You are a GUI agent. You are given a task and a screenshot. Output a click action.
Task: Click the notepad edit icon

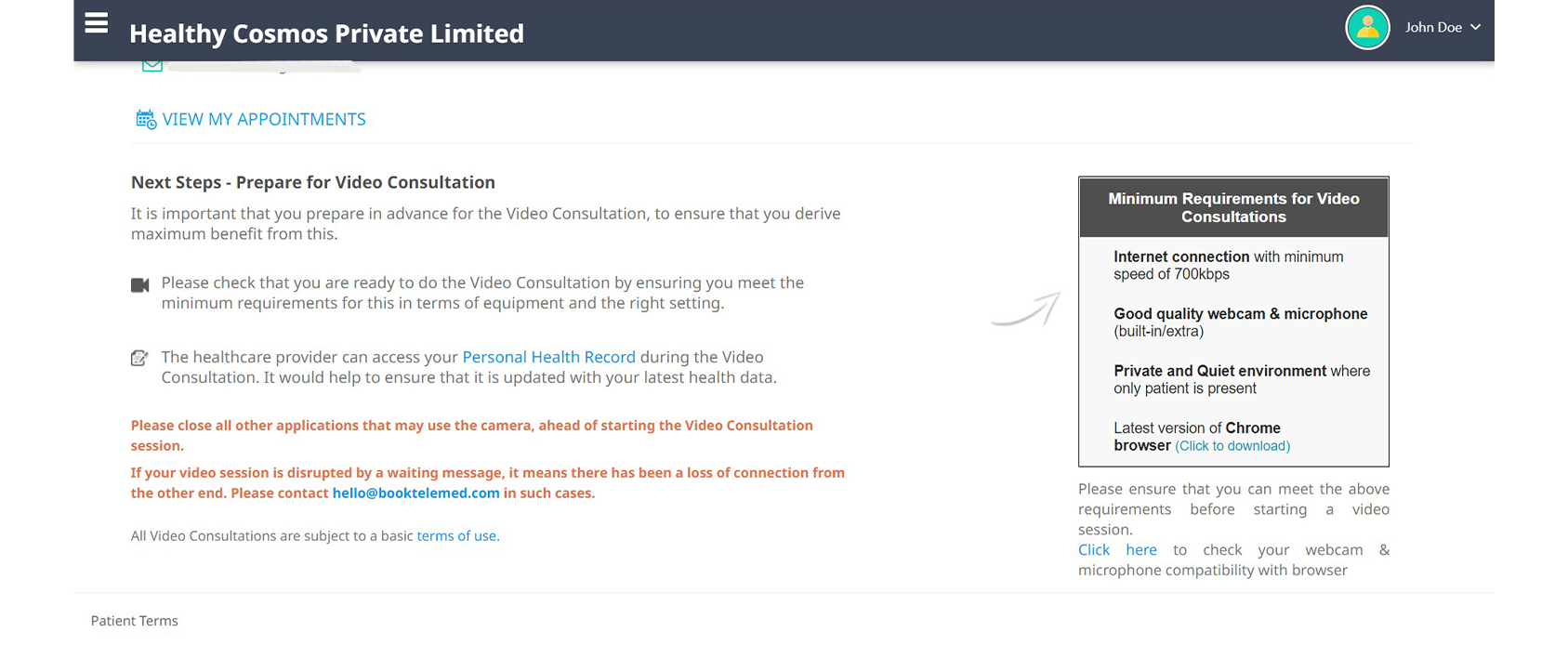[x=139, y=358]
